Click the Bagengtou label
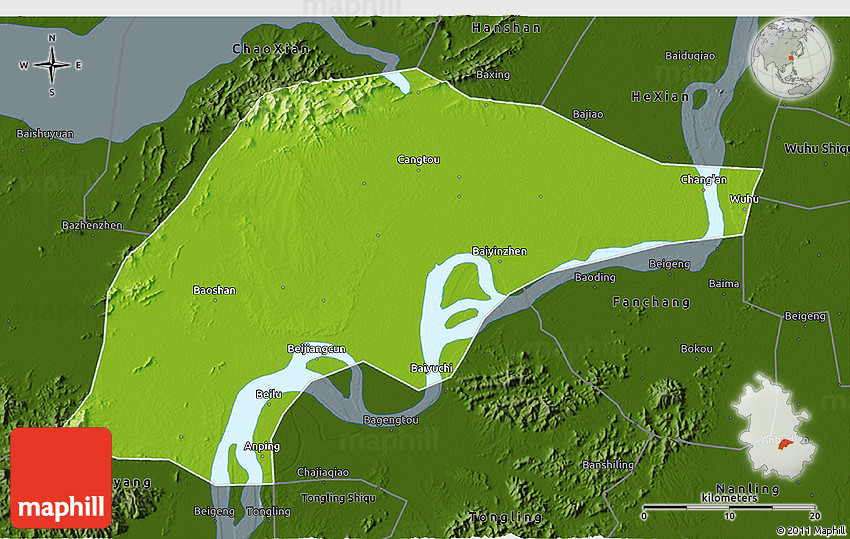The height and width of the screenshot is (539, 850). [x=391, y=419]
